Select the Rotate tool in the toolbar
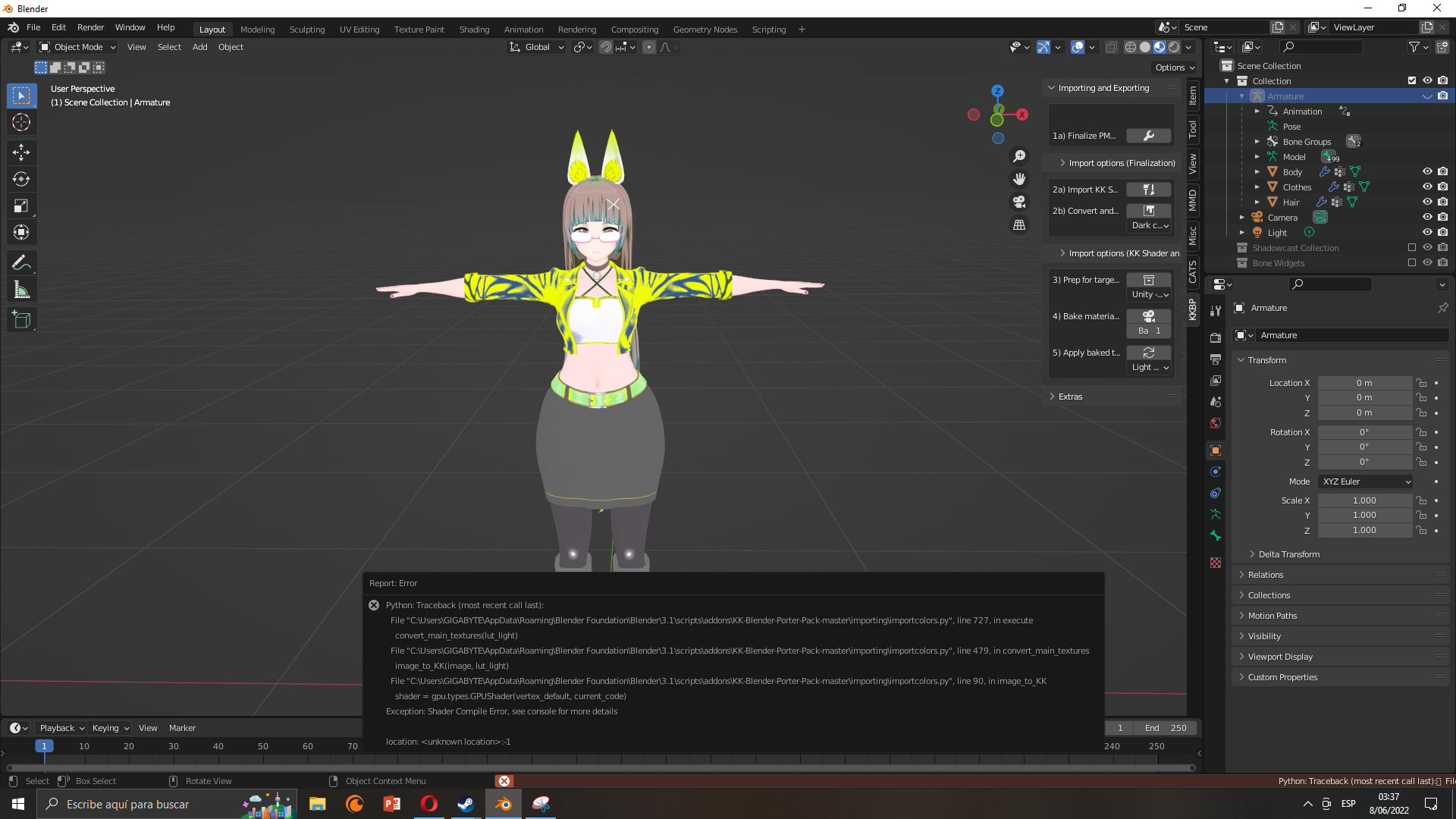The height and width of the screenshot is (819, 1456). tap(21, 179)
